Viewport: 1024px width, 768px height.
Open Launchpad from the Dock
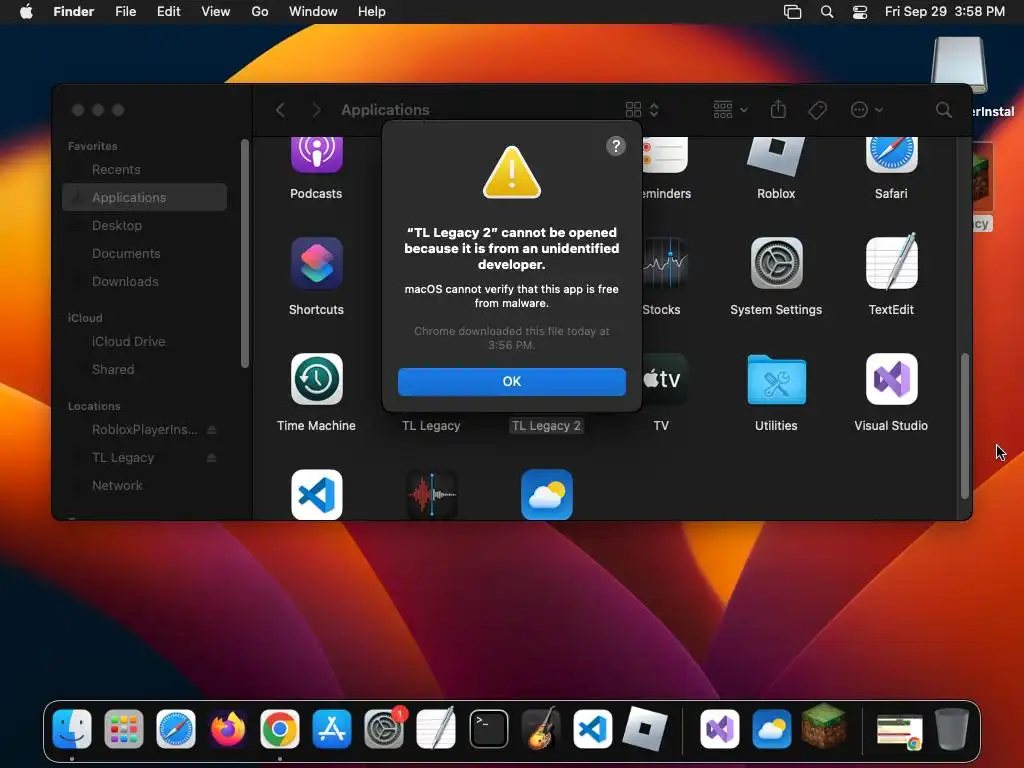click(x=123, y=729)
